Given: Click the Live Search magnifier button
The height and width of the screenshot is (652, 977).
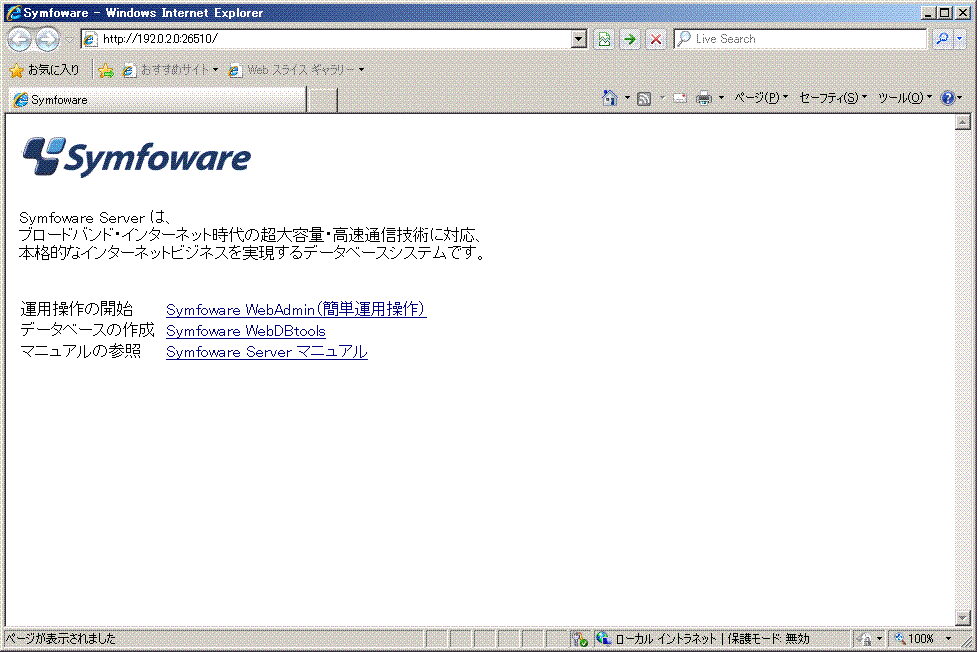Looking at the screenshot, I should coord(942,39).
